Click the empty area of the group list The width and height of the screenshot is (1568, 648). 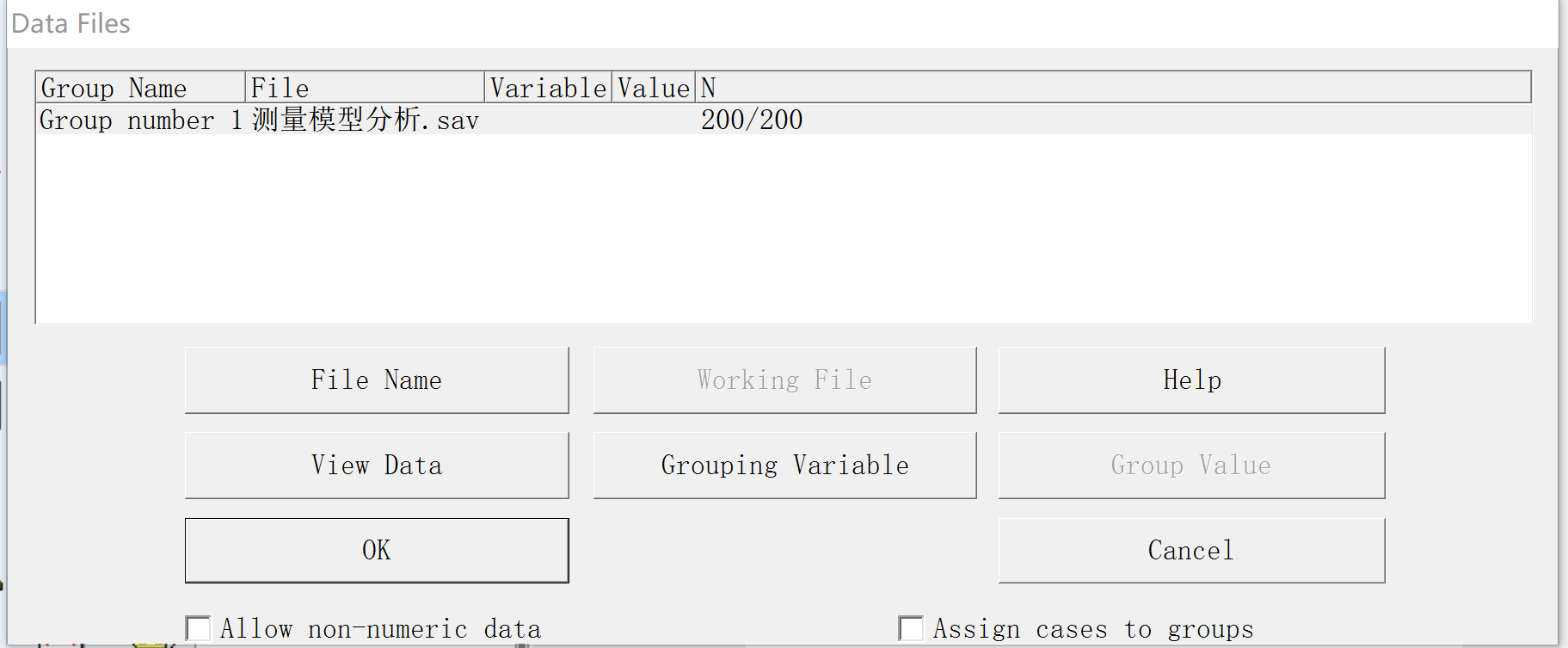783,232
